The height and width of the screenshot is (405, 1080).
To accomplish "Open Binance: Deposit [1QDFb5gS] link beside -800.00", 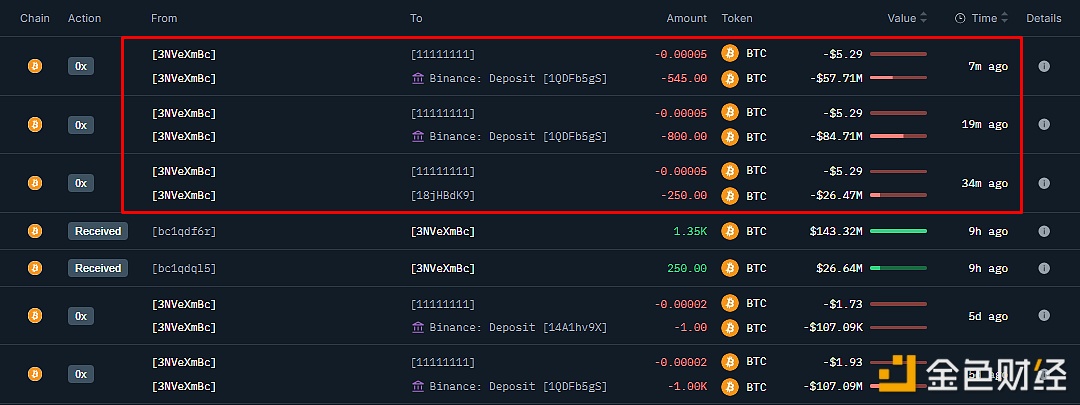I will 518,136.
